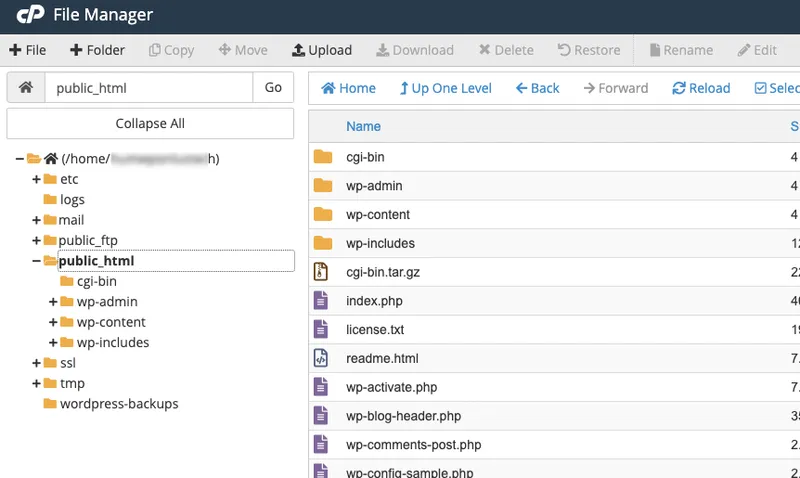Click the home icon beside path field
800x478 pixels.
tap(26, 88)
